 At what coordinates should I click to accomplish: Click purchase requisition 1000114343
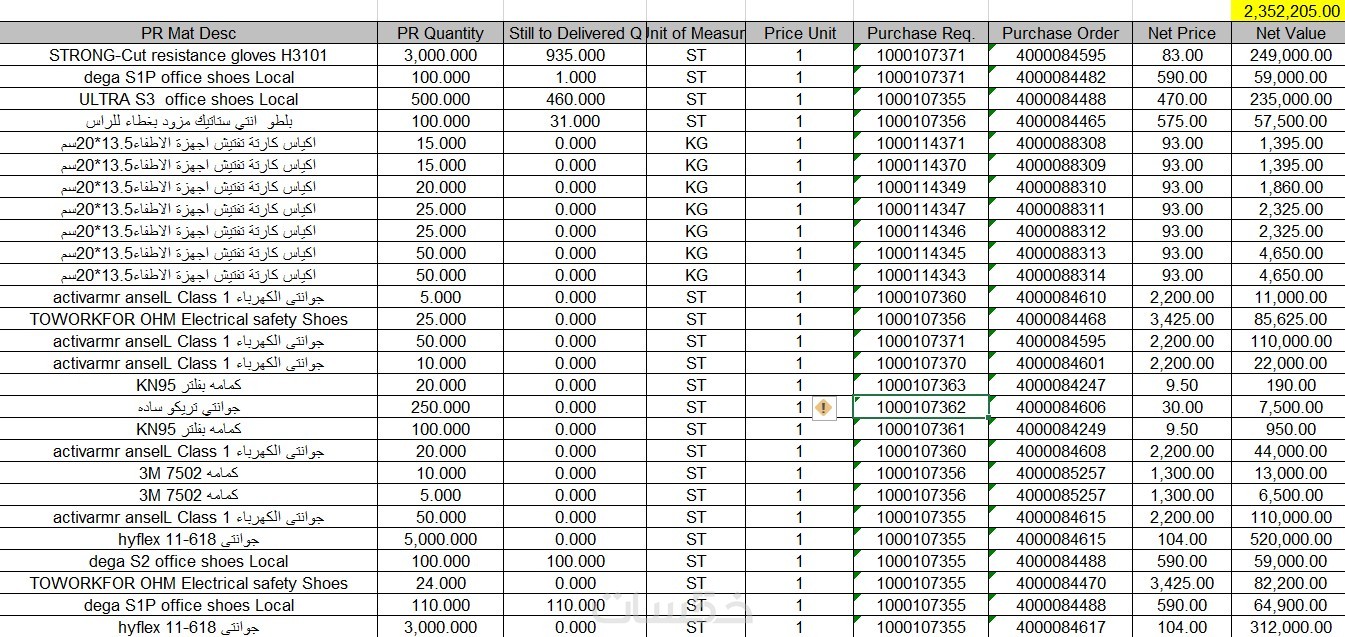tap(921, 275)
